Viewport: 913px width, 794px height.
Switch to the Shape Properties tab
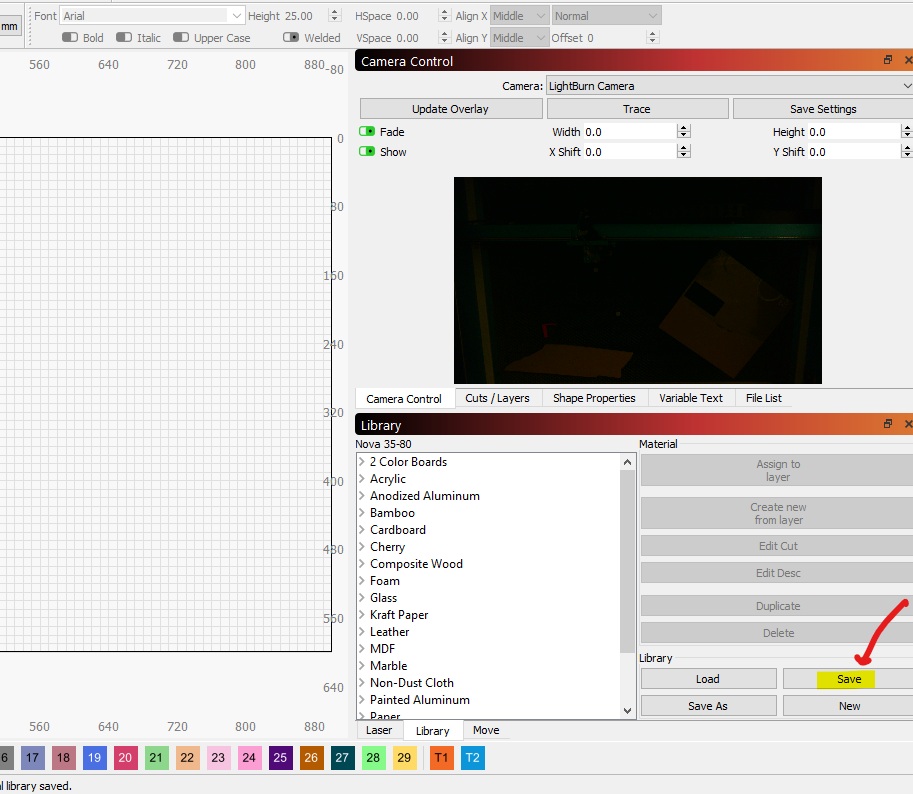point(594,398)
